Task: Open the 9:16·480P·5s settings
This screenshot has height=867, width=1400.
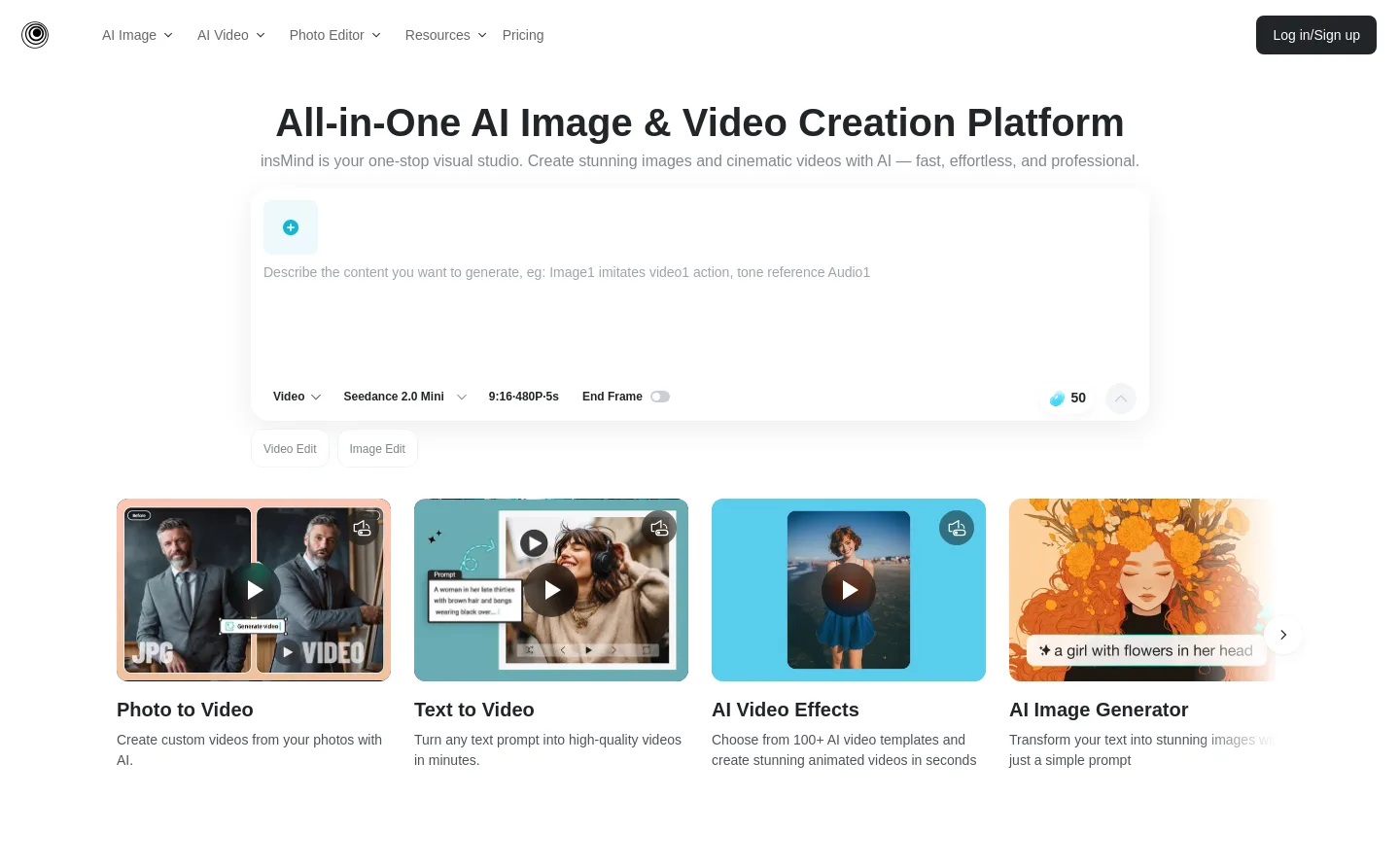Action: (524, 397)
